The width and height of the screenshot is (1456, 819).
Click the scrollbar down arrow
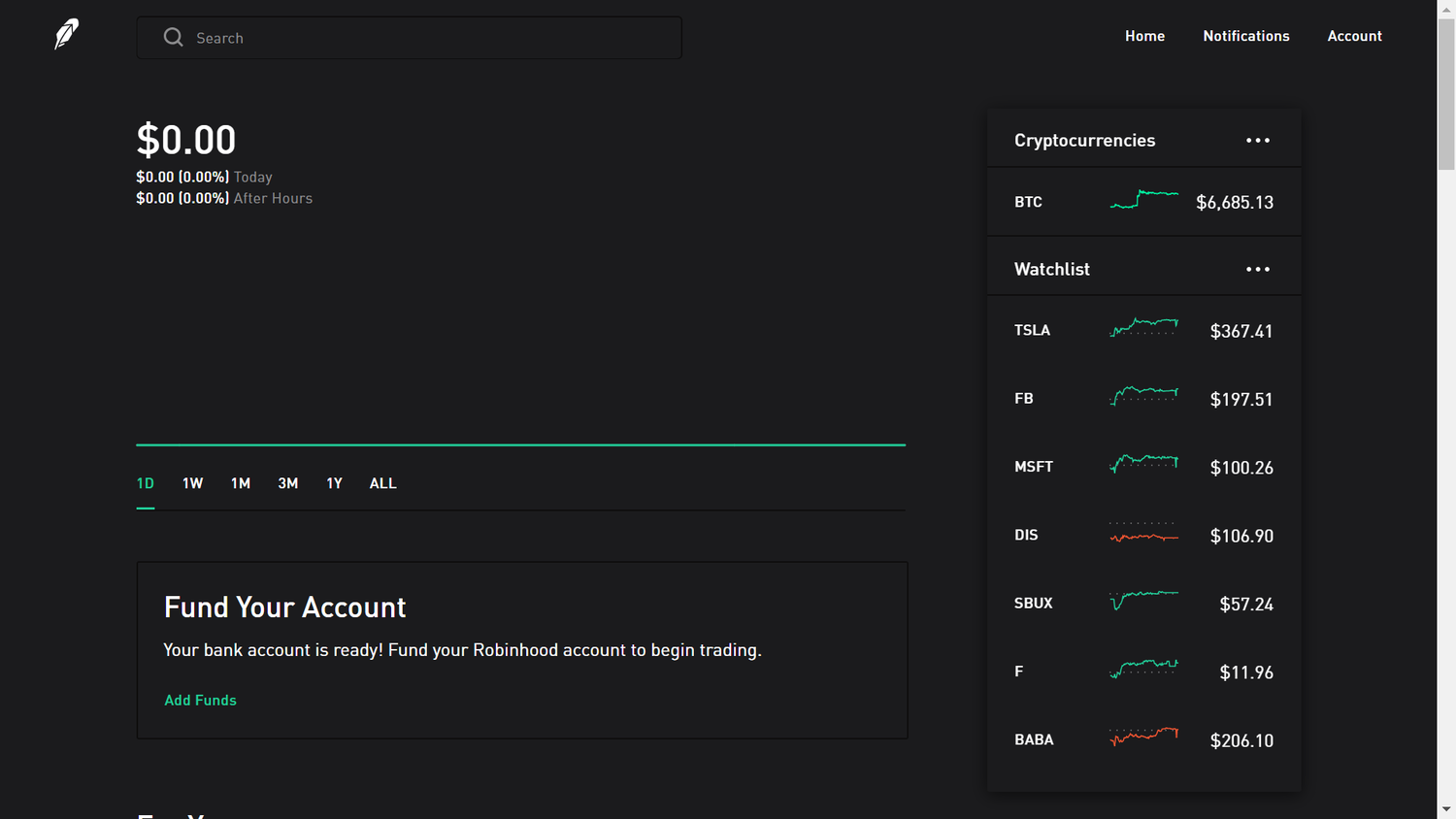coord(1446,809)
